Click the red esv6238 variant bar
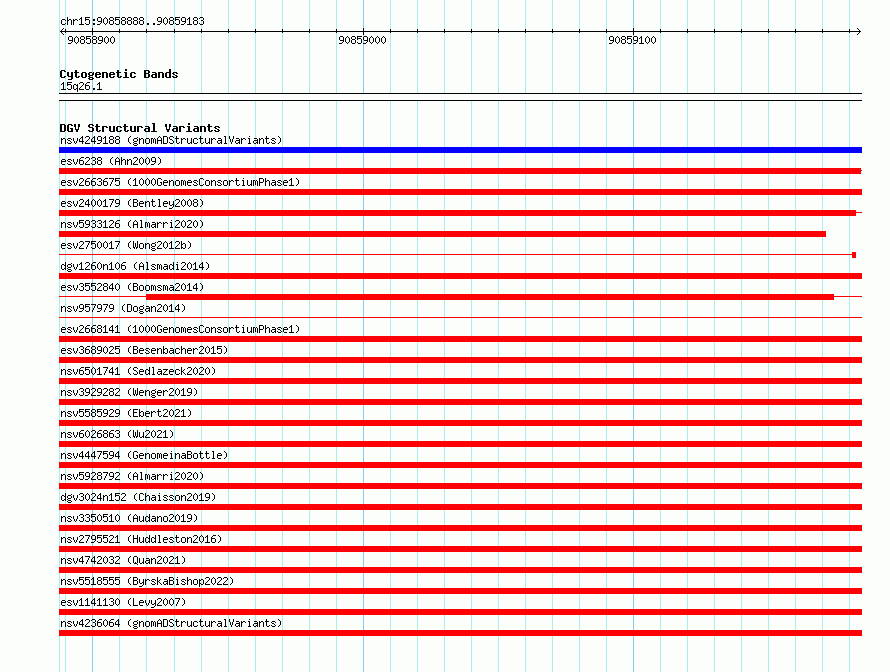The width and height of the screenshot is (890, 672). (x=460, y=171)
